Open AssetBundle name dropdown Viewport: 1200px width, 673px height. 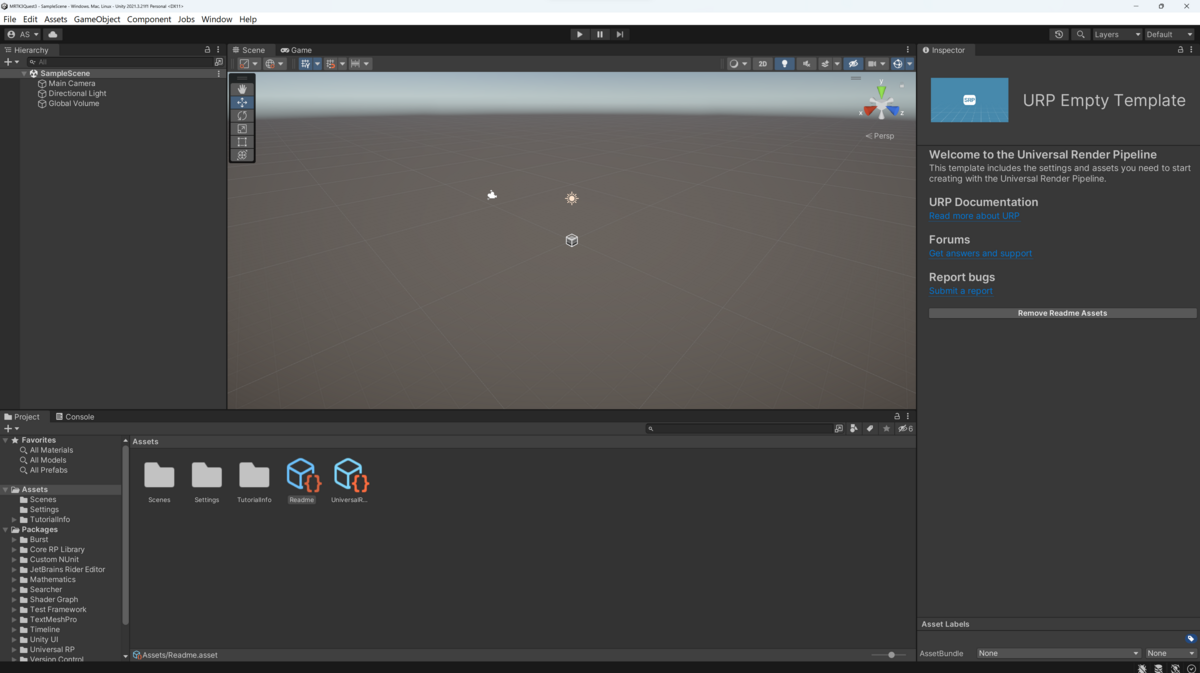tap(1059, 653)
